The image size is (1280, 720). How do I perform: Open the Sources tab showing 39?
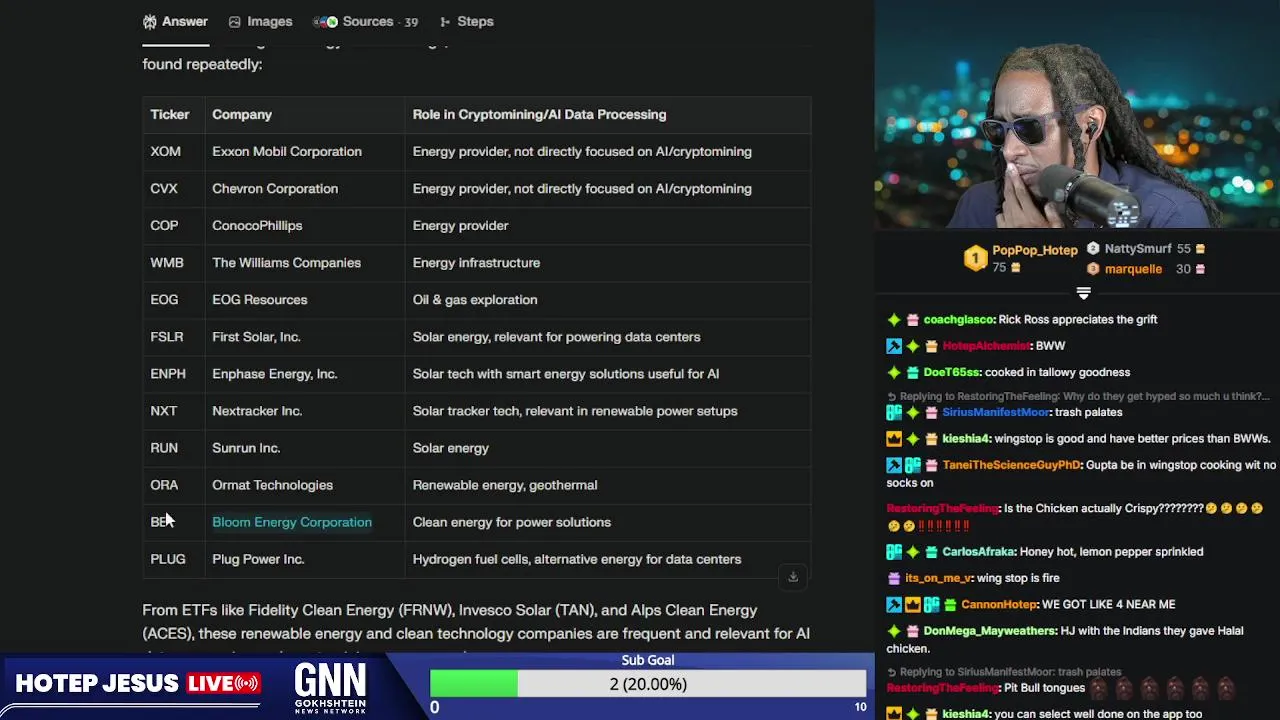[365, 21]
